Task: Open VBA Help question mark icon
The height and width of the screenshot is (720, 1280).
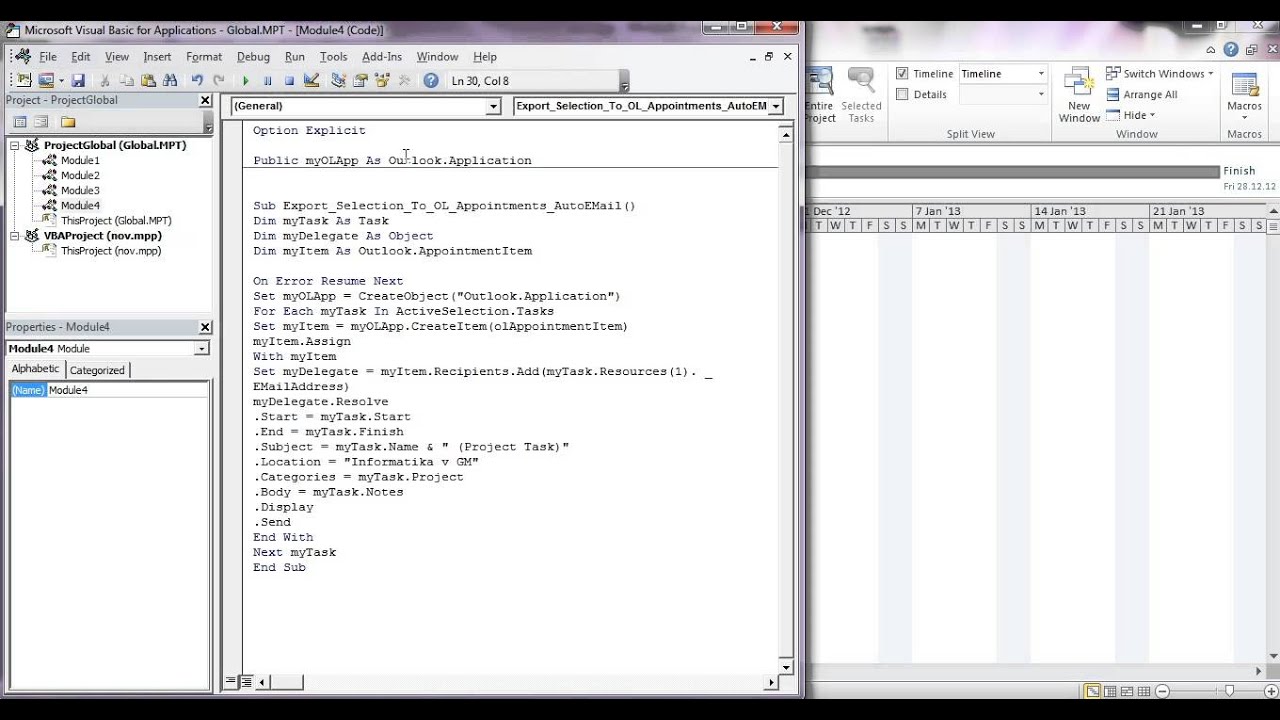Action: [431, 80]
